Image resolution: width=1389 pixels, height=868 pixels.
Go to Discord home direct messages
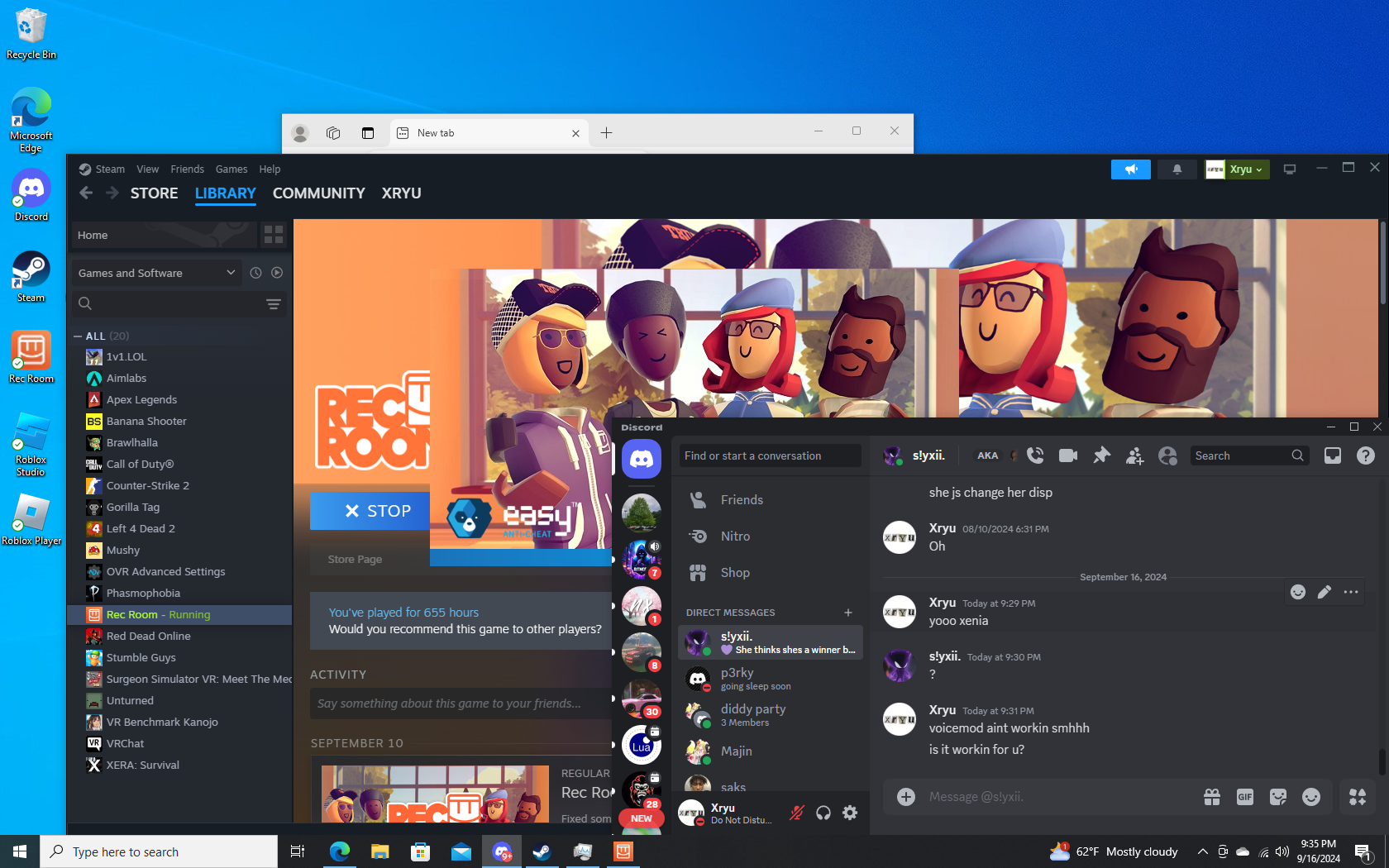[642, 459]
